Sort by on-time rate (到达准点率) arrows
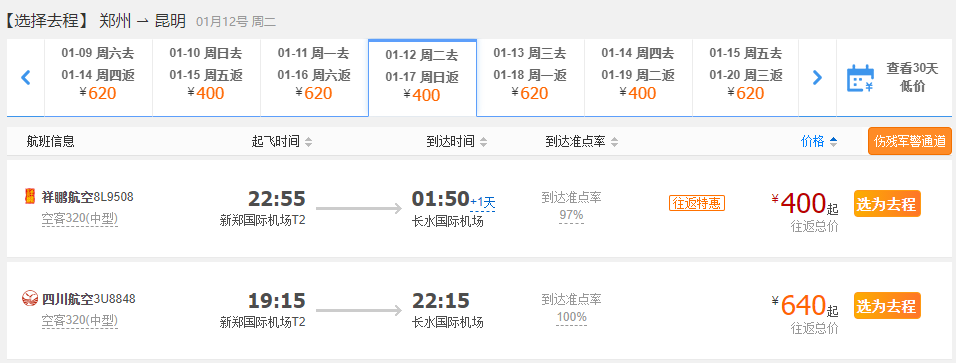Screen dimensions: 956x363 click(615, 142)
